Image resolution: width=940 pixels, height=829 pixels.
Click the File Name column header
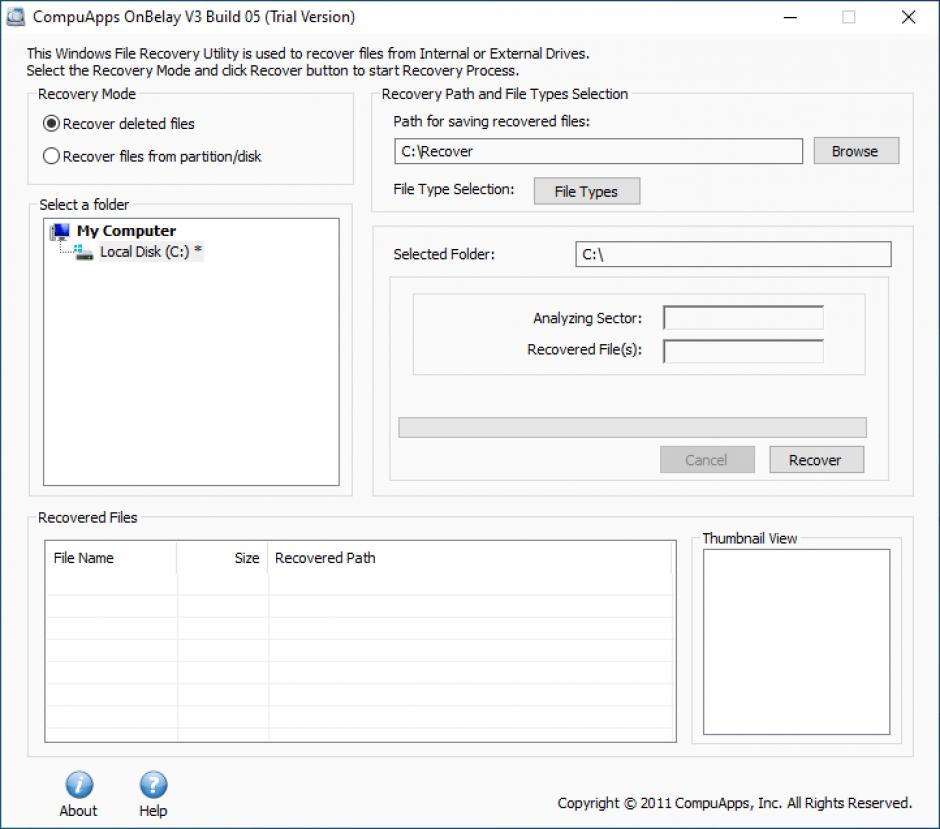(112, 558)
